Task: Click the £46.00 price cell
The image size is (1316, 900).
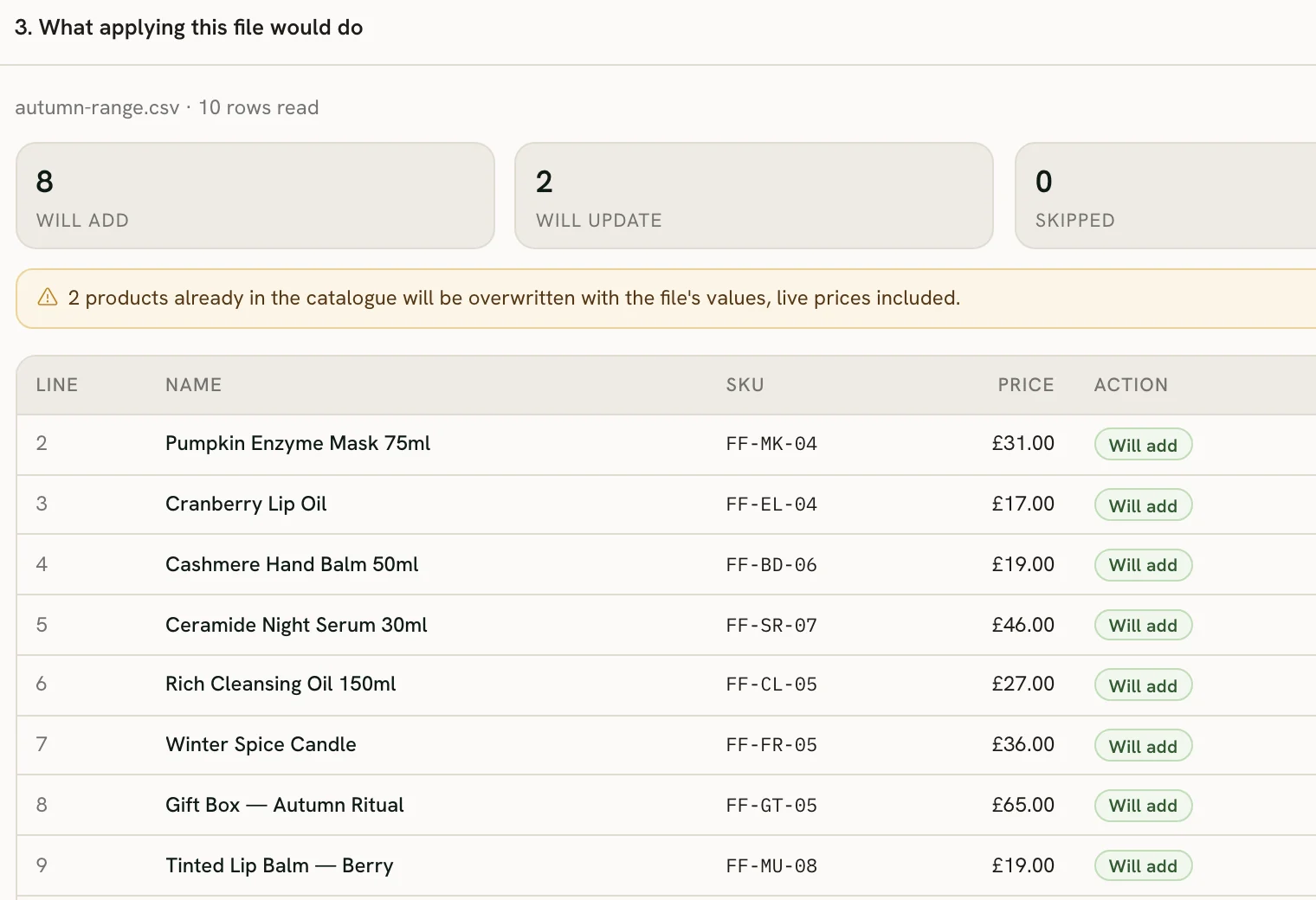Action: (x=1022, y=625)
